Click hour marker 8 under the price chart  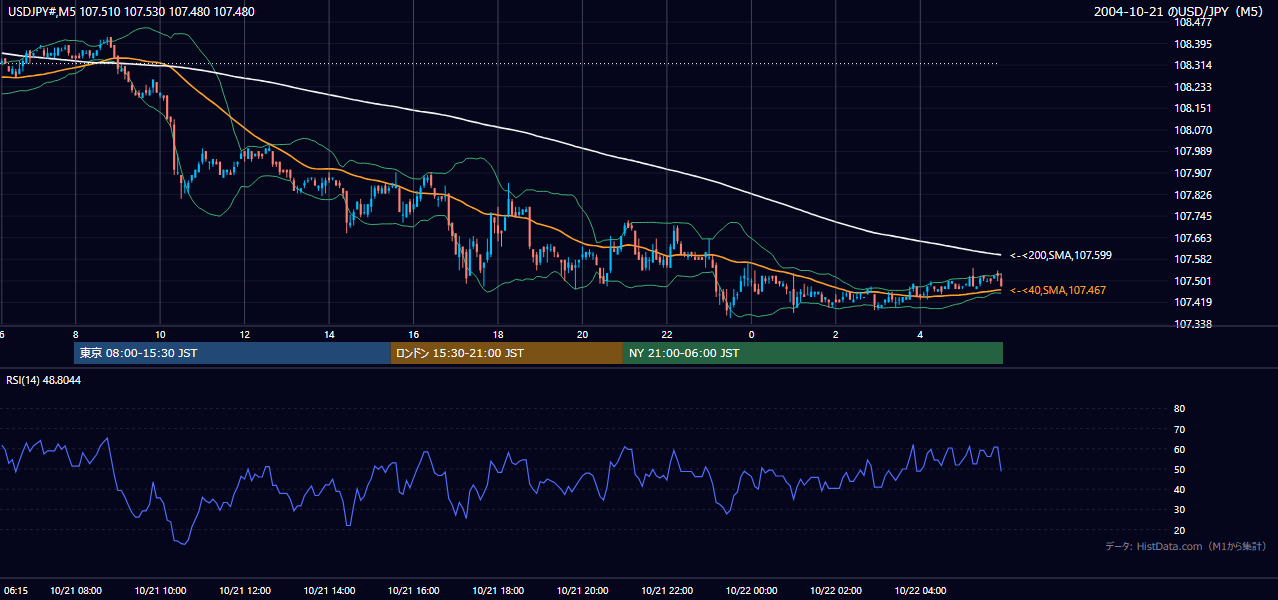pyautogui.click(x=76, y=334)
